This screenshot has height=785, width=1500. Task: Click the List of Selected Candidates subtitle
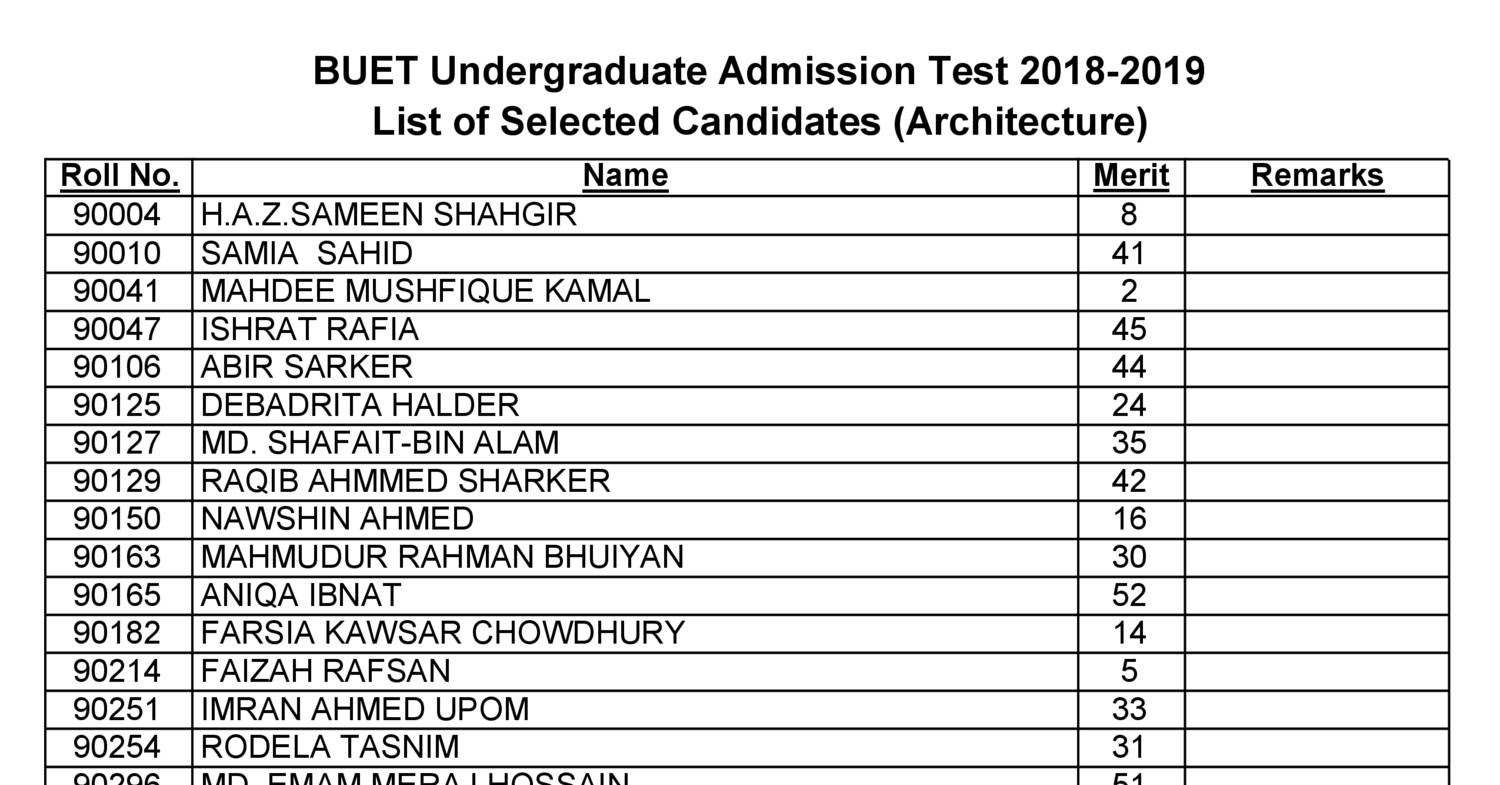[x=758, y=122]
